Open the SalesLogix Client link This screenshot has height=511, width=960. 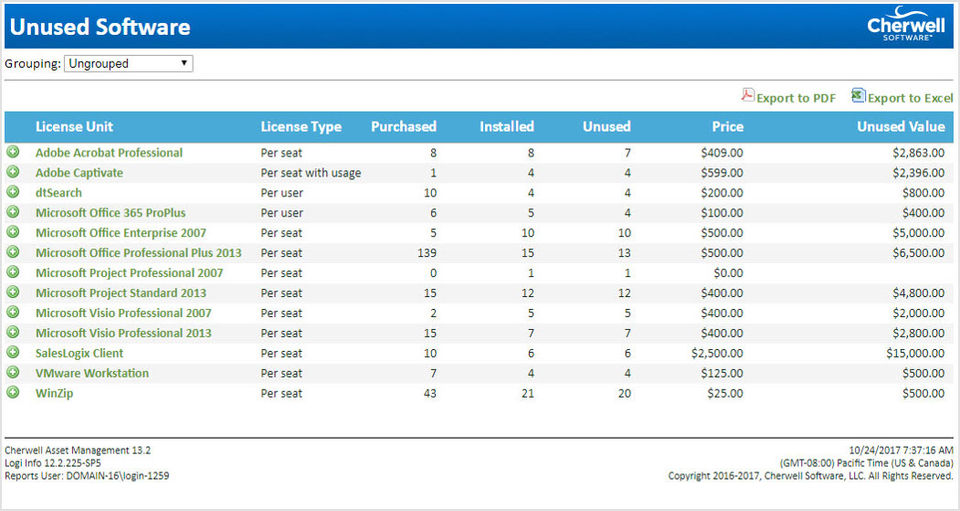click(79, 353)
